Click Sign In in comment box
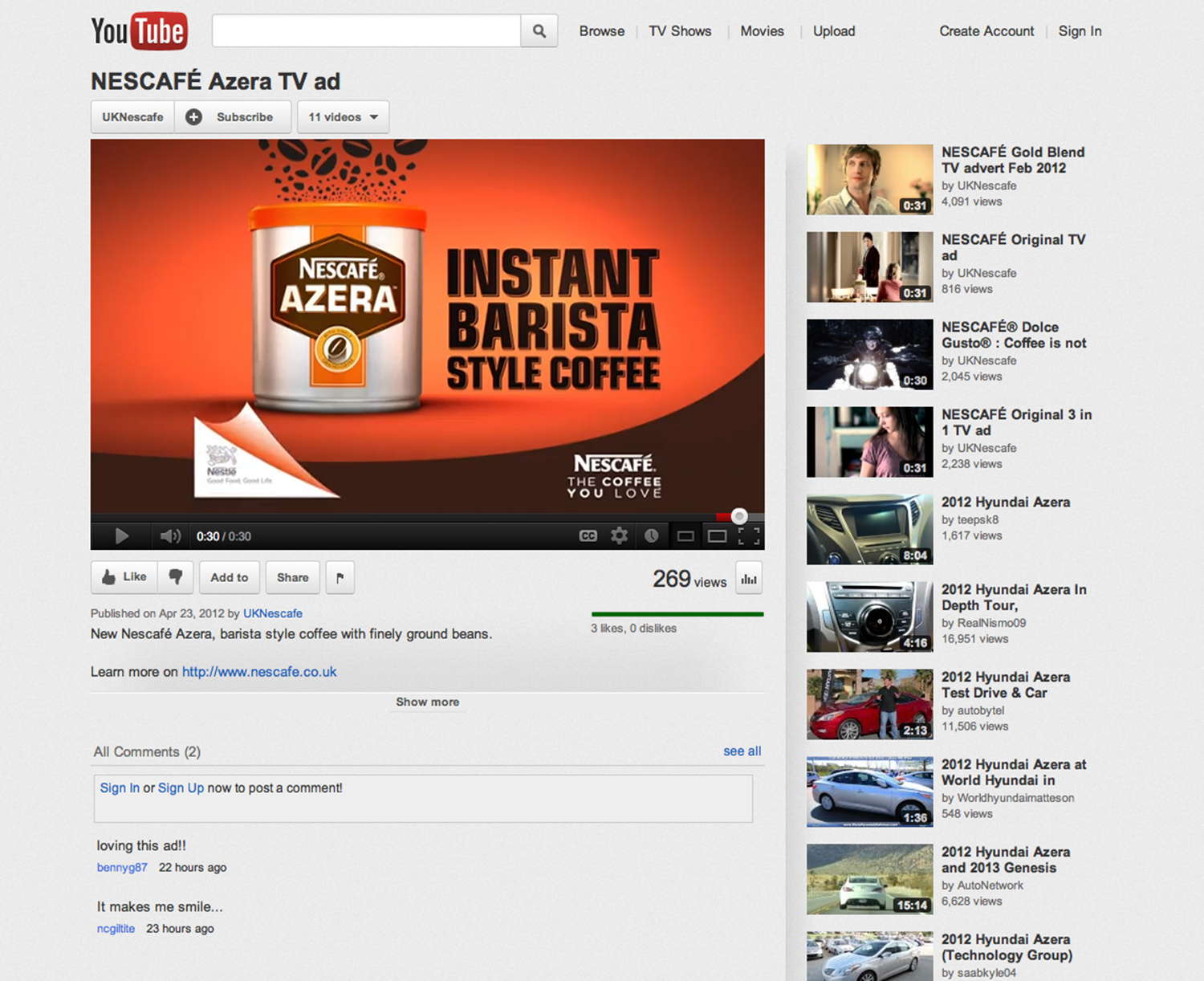 (x=120, y=788)
